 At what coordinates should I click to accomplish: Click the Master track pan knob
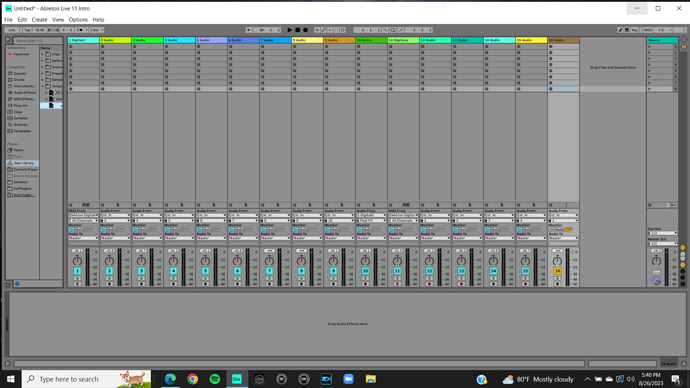(656, 261)
